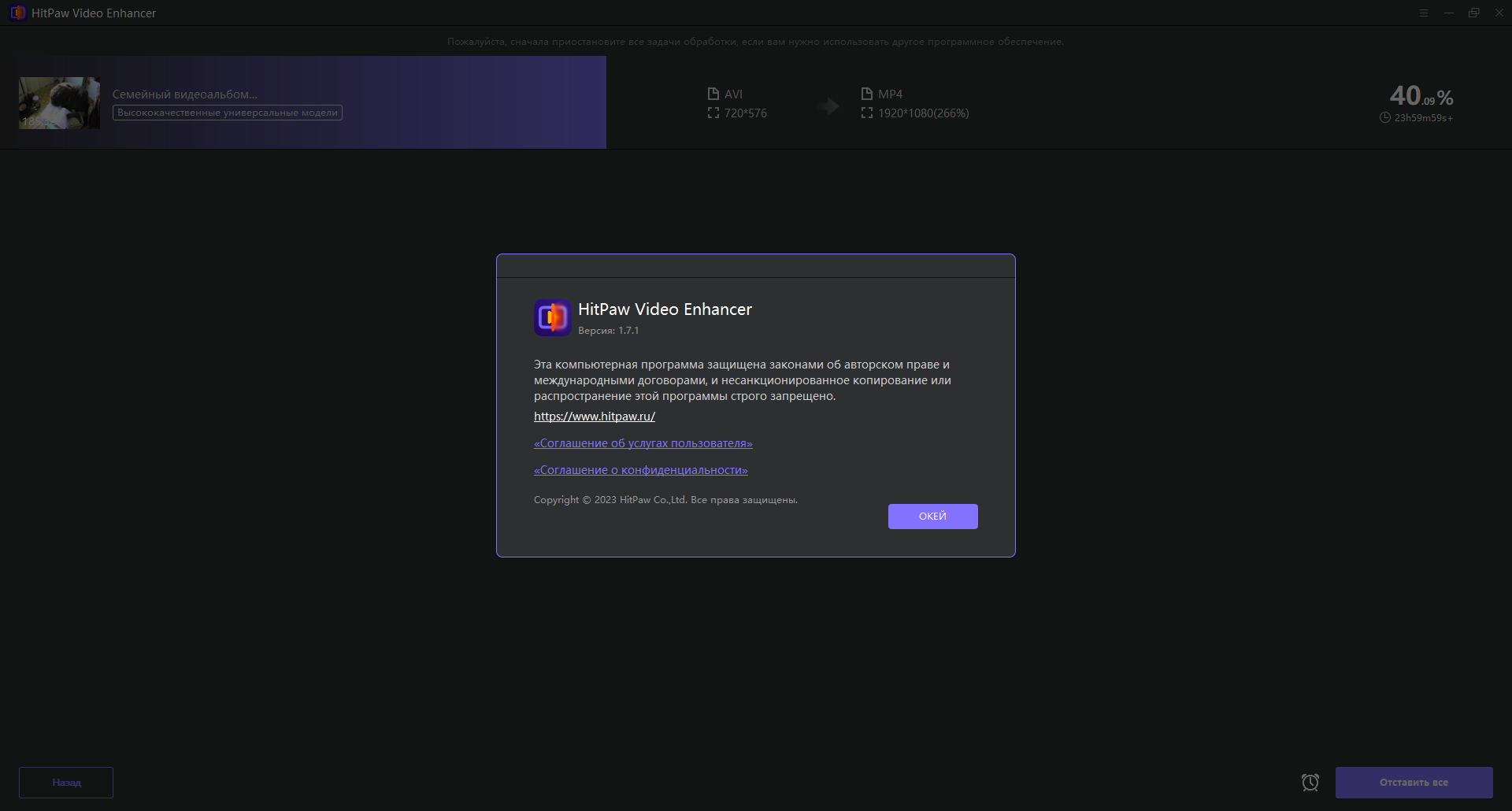Click the MP4 output format icon
Viewport: 1512px width, 811px height.
(x=867, y=94)
